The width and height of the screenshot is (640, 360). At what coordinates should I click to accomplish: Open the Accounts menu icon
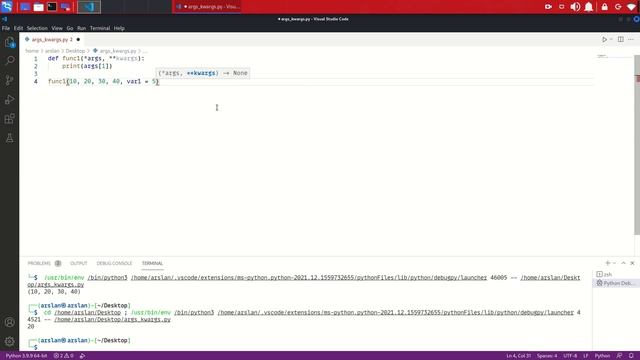point(9,322)
